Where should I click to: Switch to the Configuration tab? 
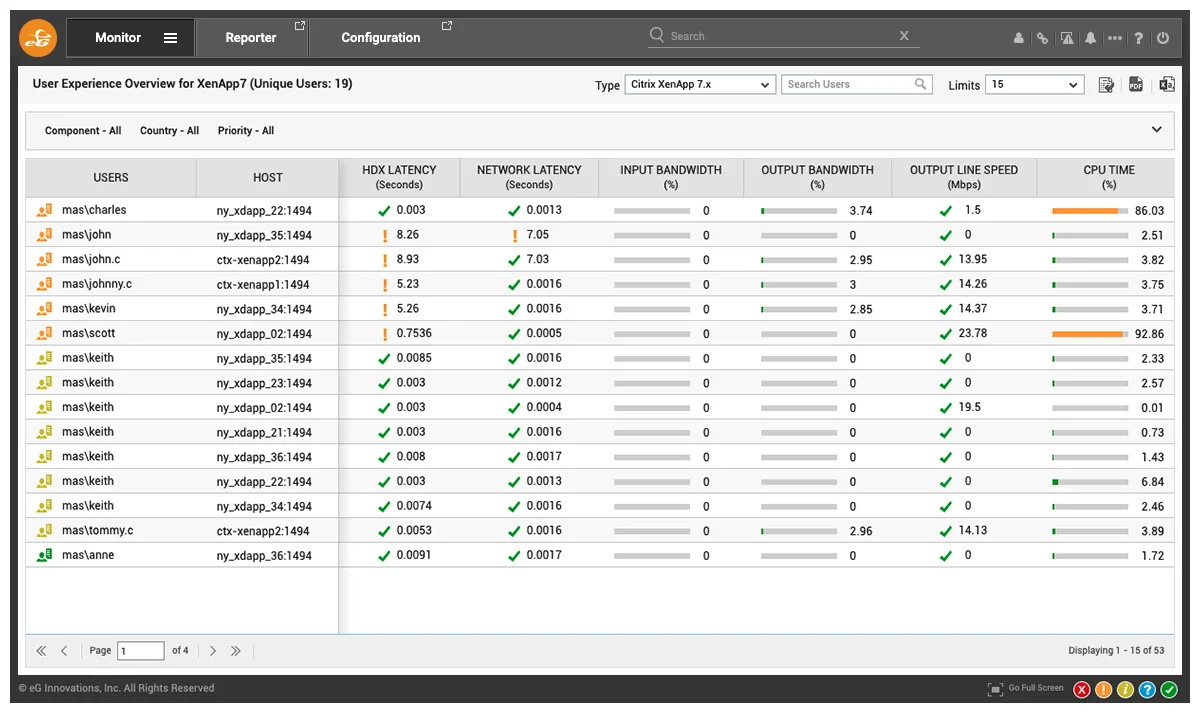[x=381, y=38]
